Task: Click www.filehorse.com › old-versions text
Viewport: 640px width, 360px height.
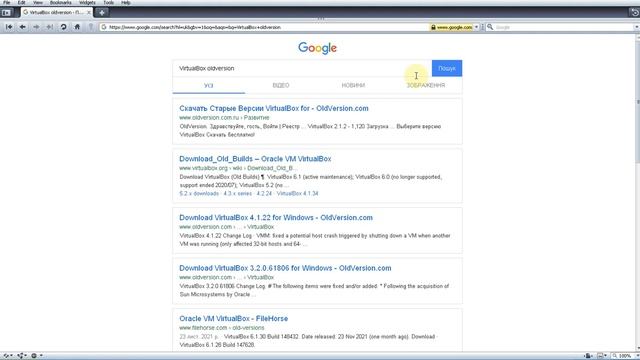Action: point(222,328)
